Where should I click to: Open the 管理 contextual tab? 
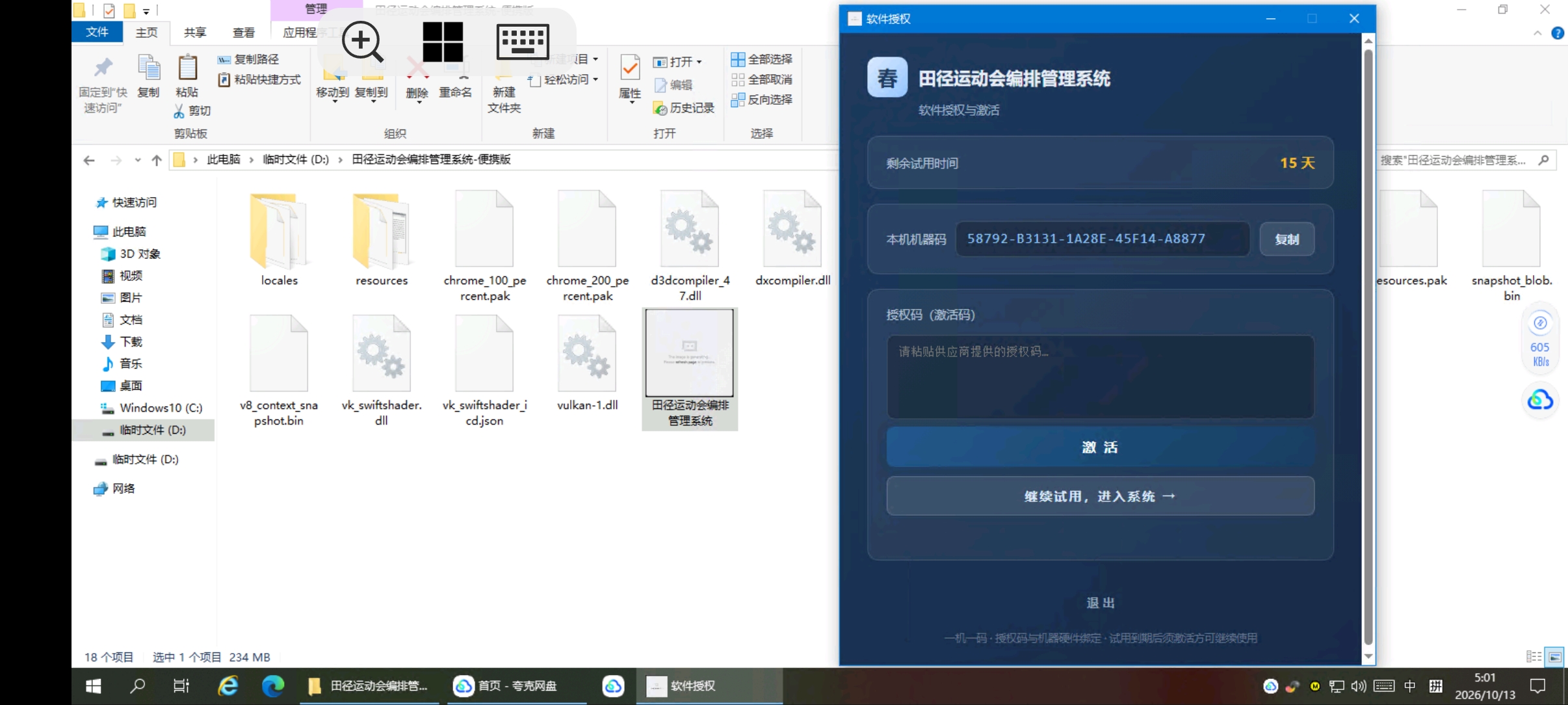316,9
